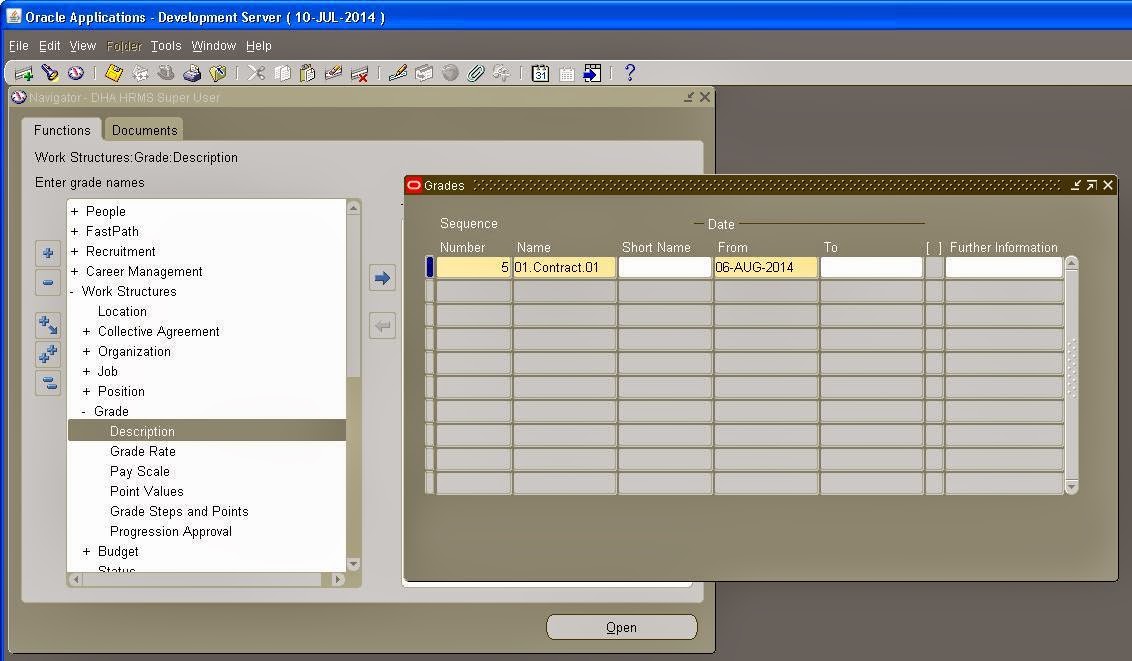Open the Tools menu

coord(166,45)
